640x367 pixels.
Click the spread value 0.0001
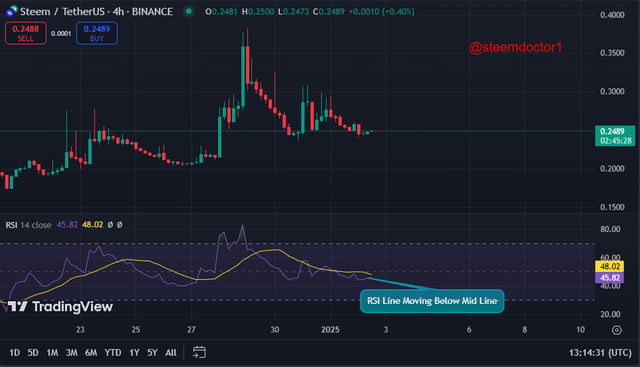[61, 33]
